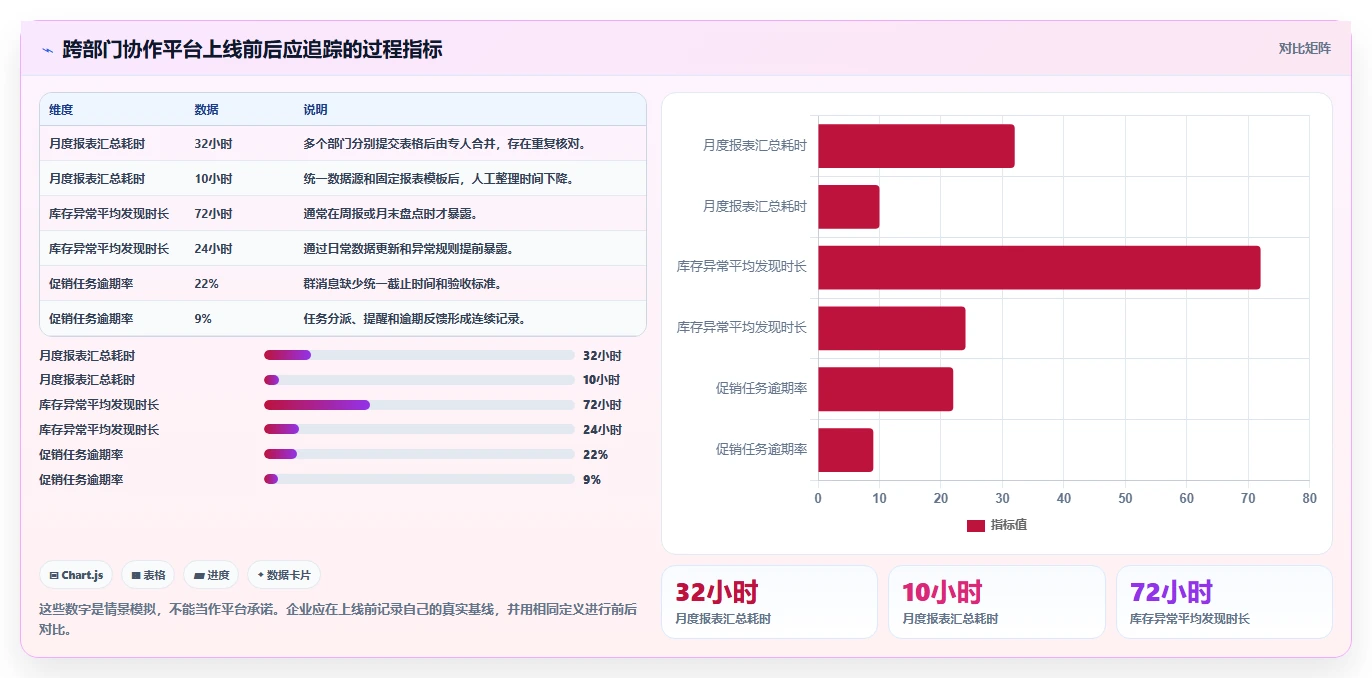Open the 32小时 data card
Viewport: 1372px width, 678px height.
click(769, 602)
